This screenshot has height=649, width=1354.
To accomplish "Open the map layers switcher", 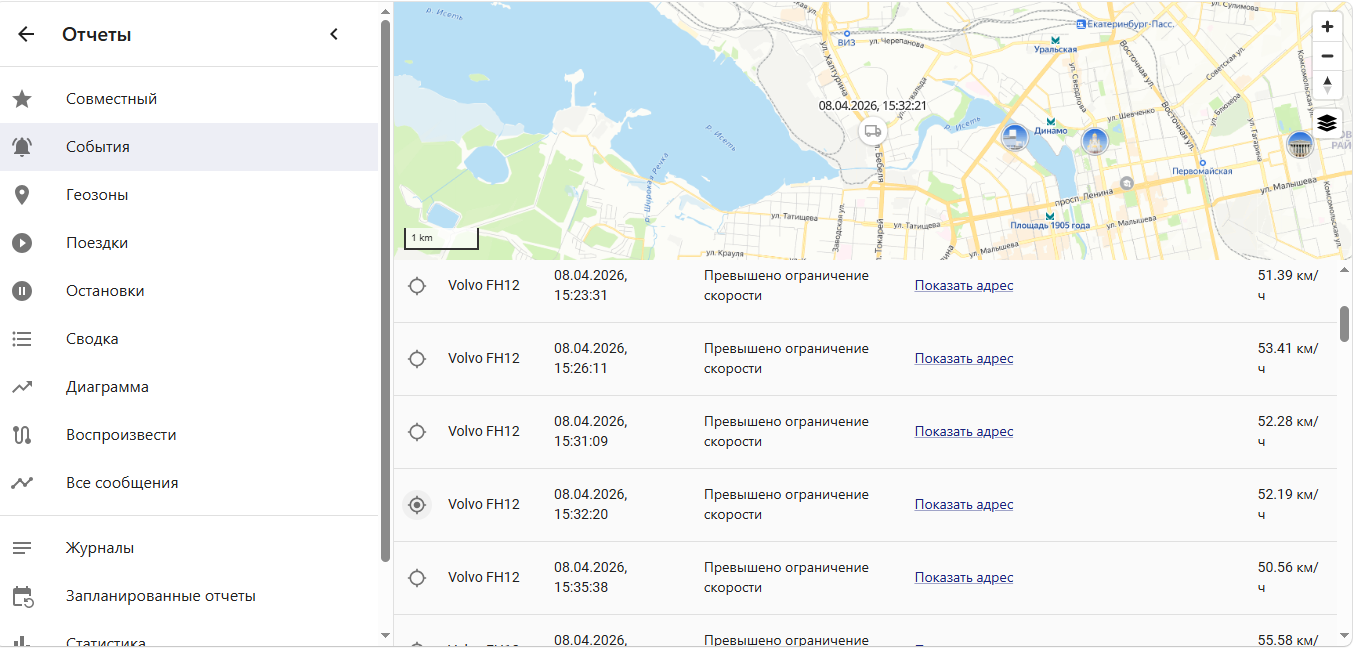I will tap(1327, 123).
